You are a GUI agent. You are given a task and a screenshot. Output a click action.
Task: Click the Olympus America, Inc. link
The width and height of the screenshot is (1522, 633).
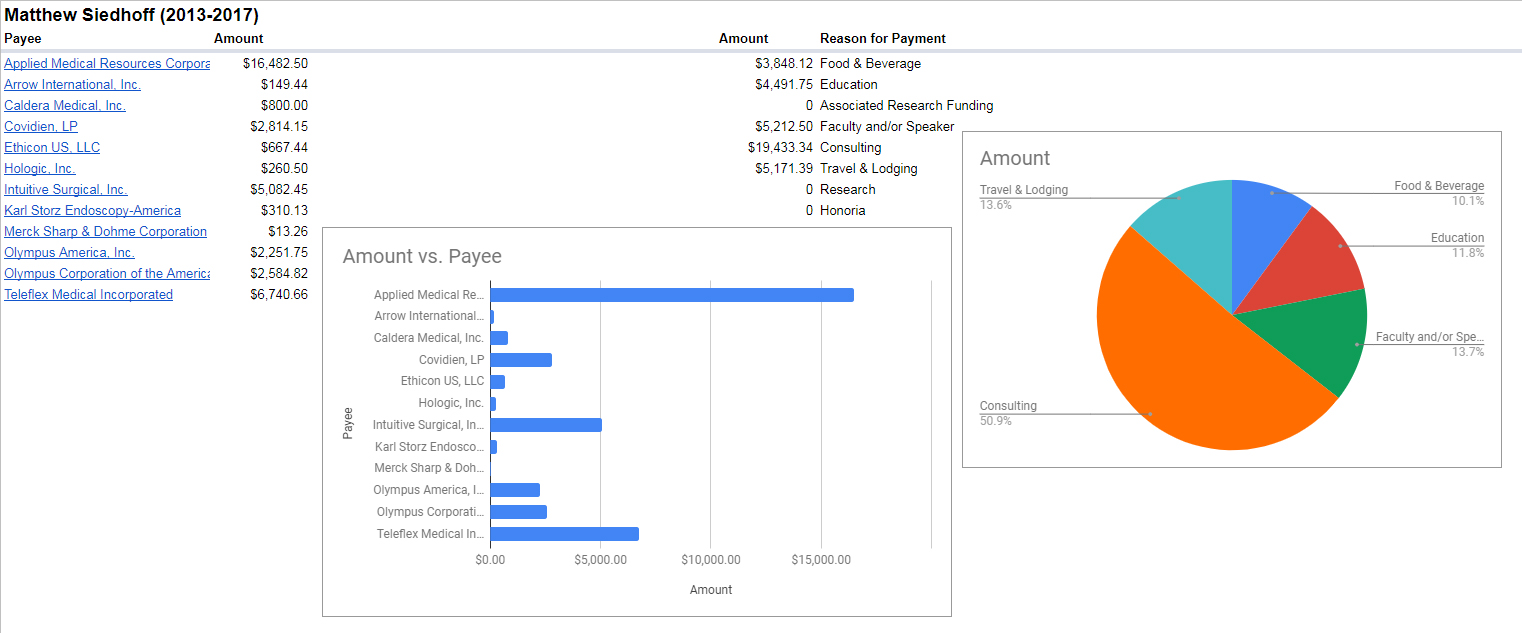(x=69, y=253)
